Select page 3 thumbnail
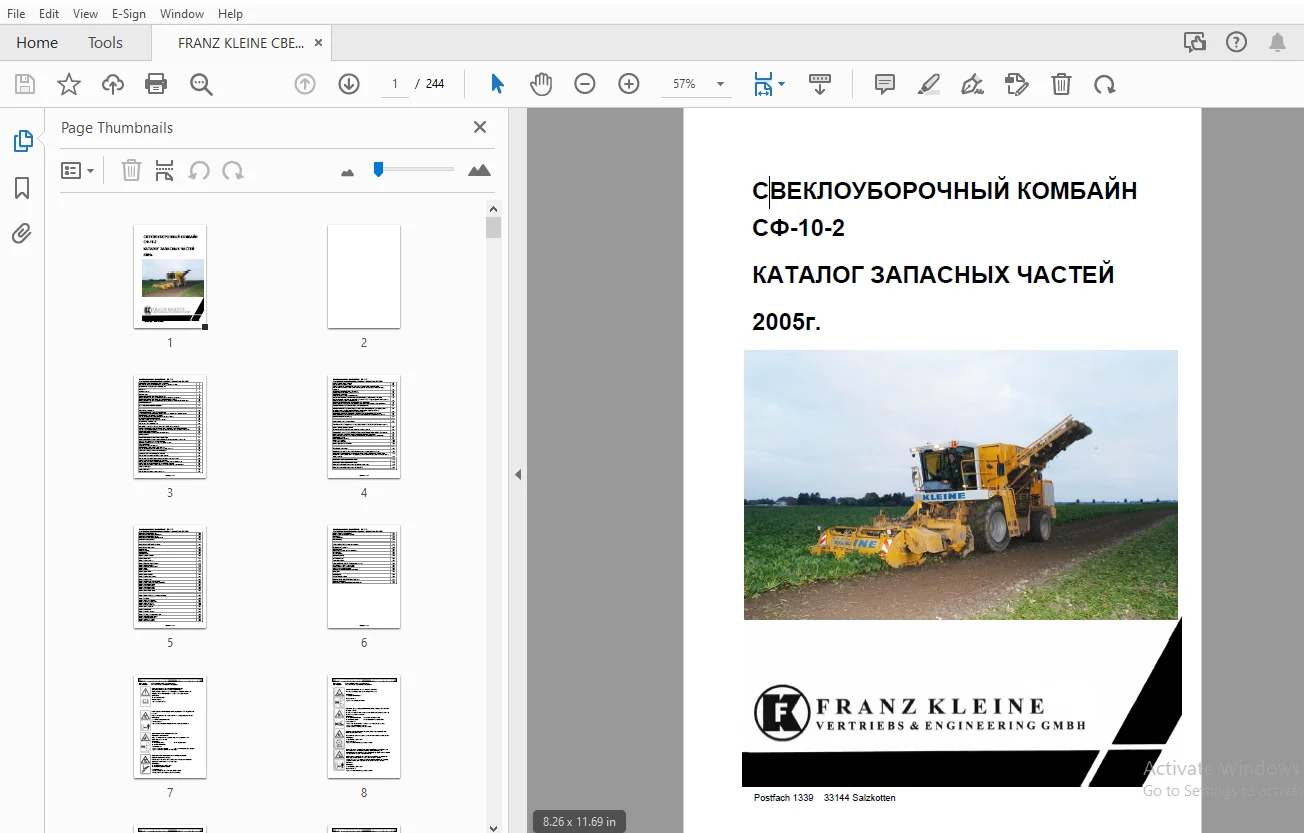1304x833 pixels. click(170, 427)
